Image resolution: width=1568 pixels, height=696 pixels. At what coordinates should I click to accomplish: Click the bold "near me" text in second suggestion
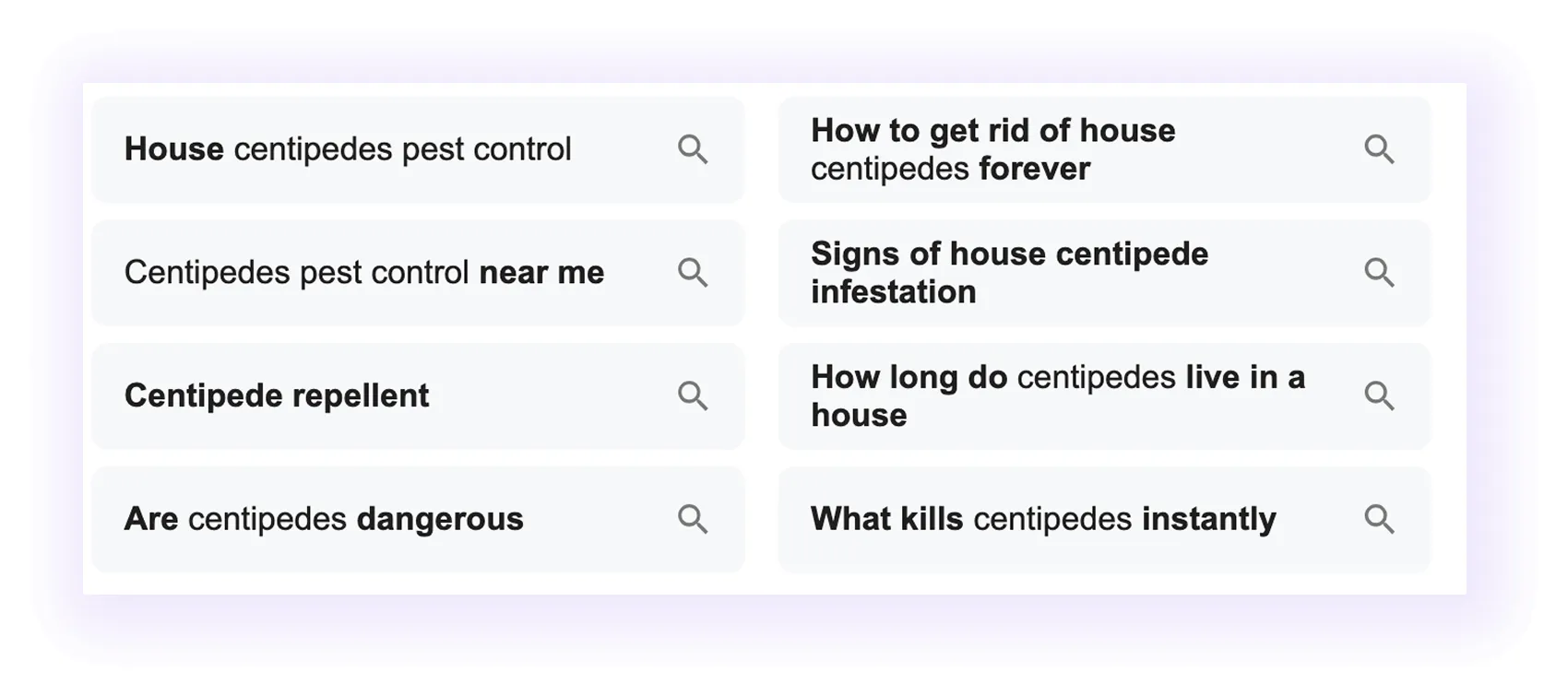[x=541, y=273]
